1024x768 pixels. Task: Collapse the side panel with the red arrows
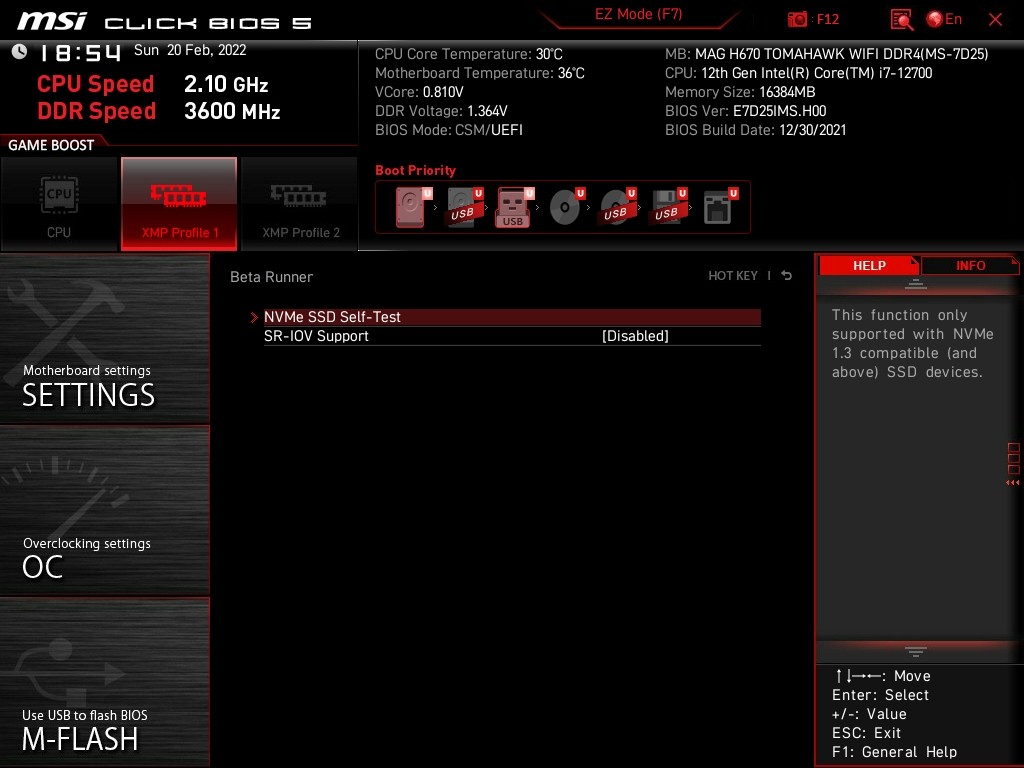[x=1012, y=483]
